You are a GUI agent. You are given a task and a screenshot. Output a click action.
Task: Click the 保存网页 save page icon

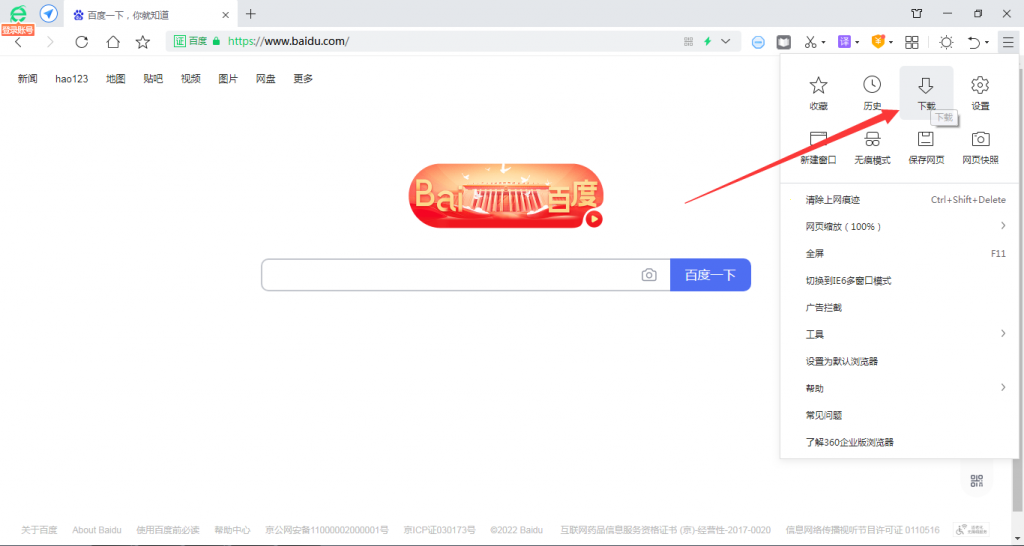point(926,147)
